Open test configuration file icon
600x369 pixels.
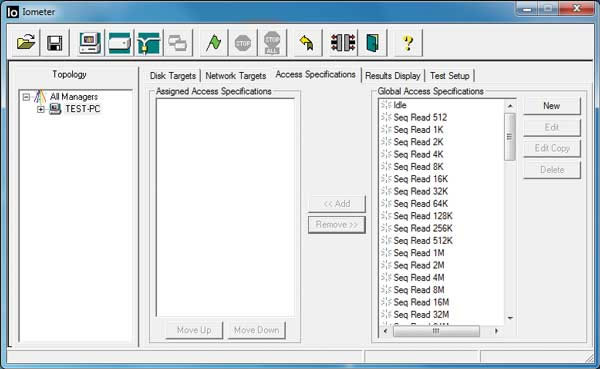coord(26,42)
